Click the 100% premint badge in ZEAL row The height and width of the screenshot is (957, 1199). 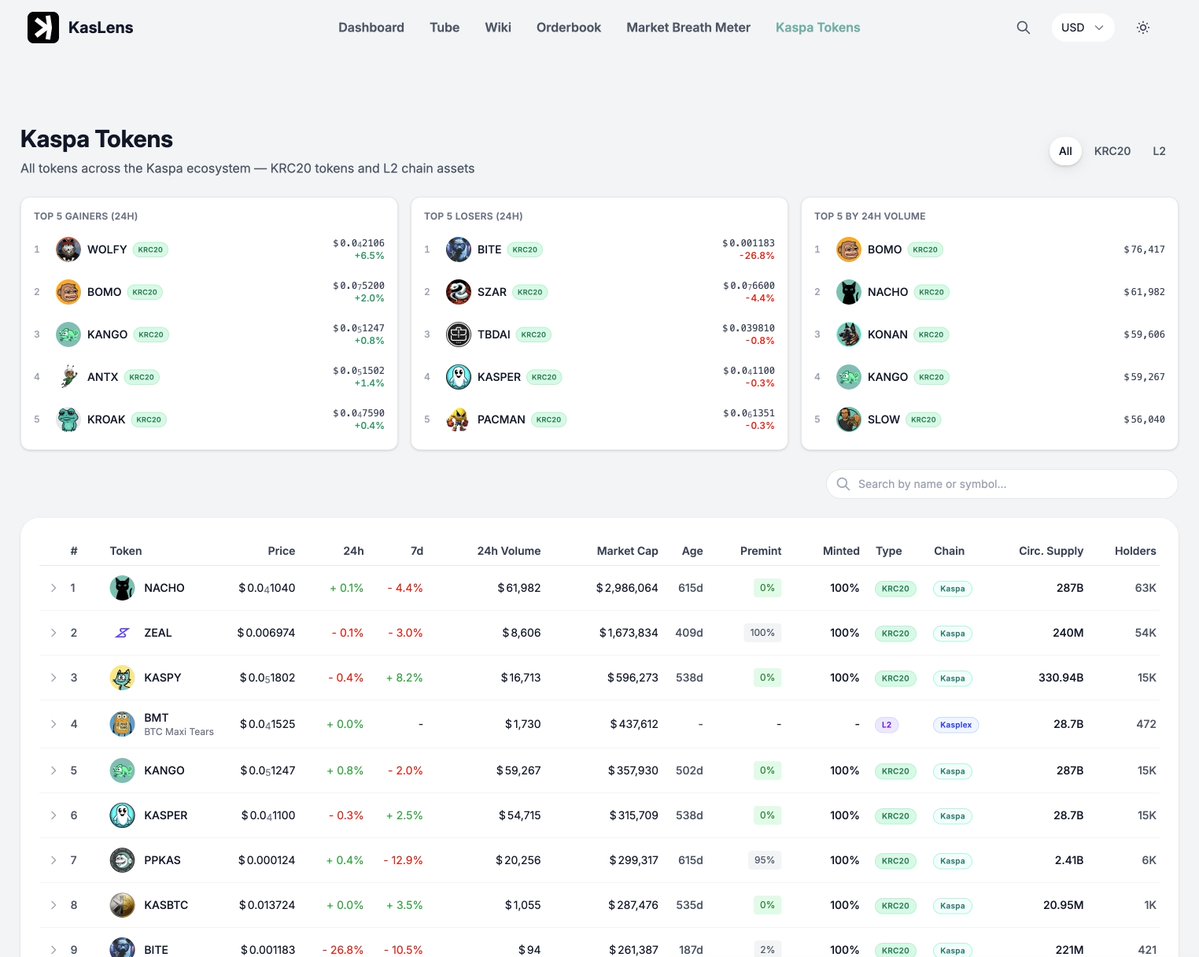(x=762, y=633)
